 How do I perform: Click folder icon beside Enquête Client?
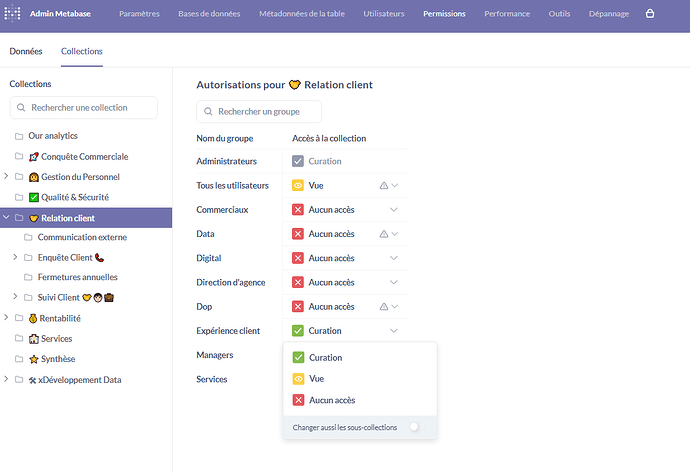point(28,257)
